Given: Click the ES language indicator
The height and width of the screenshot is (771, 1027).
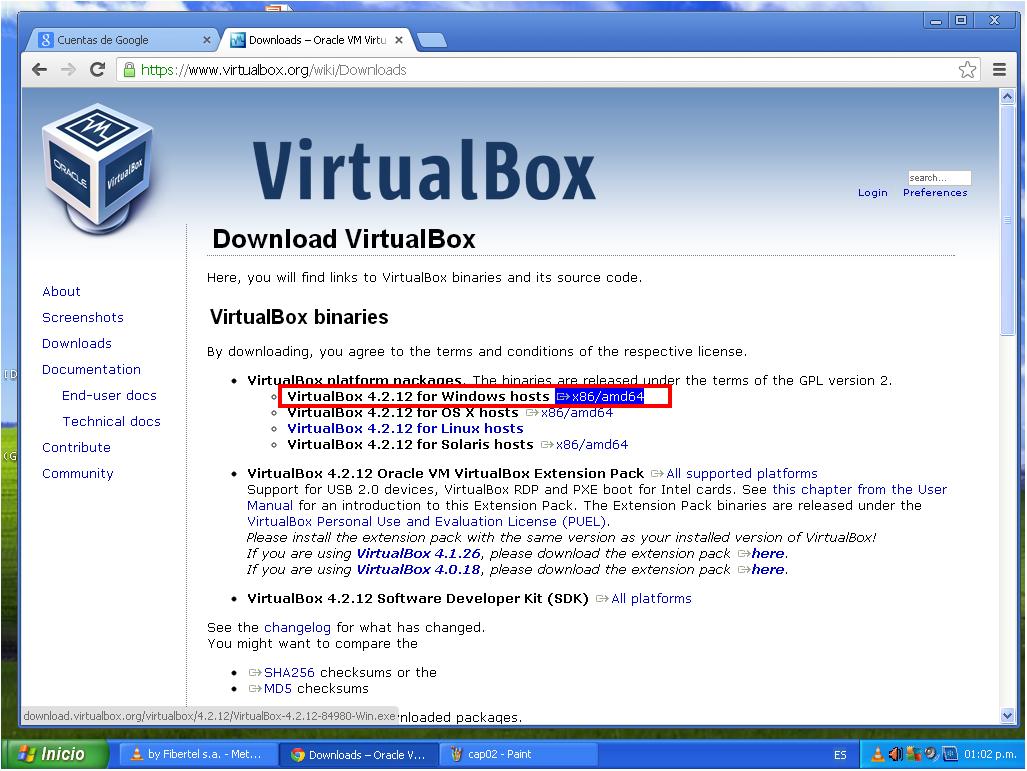Looking at the screenshot, I should pos(840,755).
